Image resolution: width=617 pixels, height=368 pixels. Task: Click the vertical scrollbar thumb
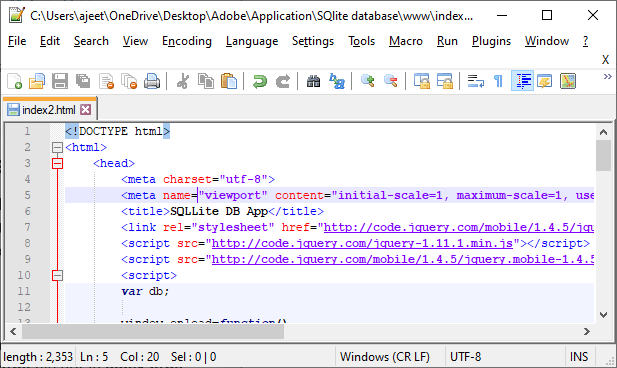(603, 155)
